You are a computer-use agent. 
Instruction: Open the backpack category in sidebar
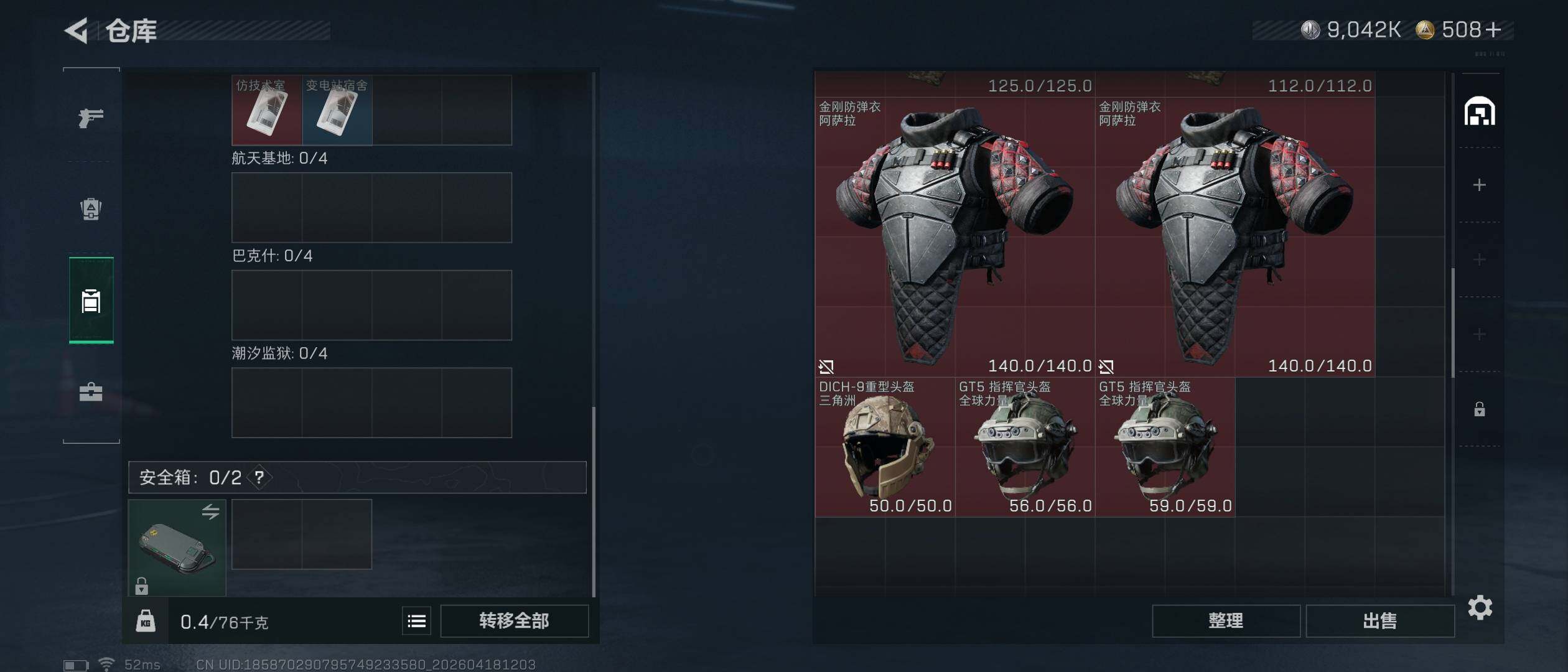(91, 208)
